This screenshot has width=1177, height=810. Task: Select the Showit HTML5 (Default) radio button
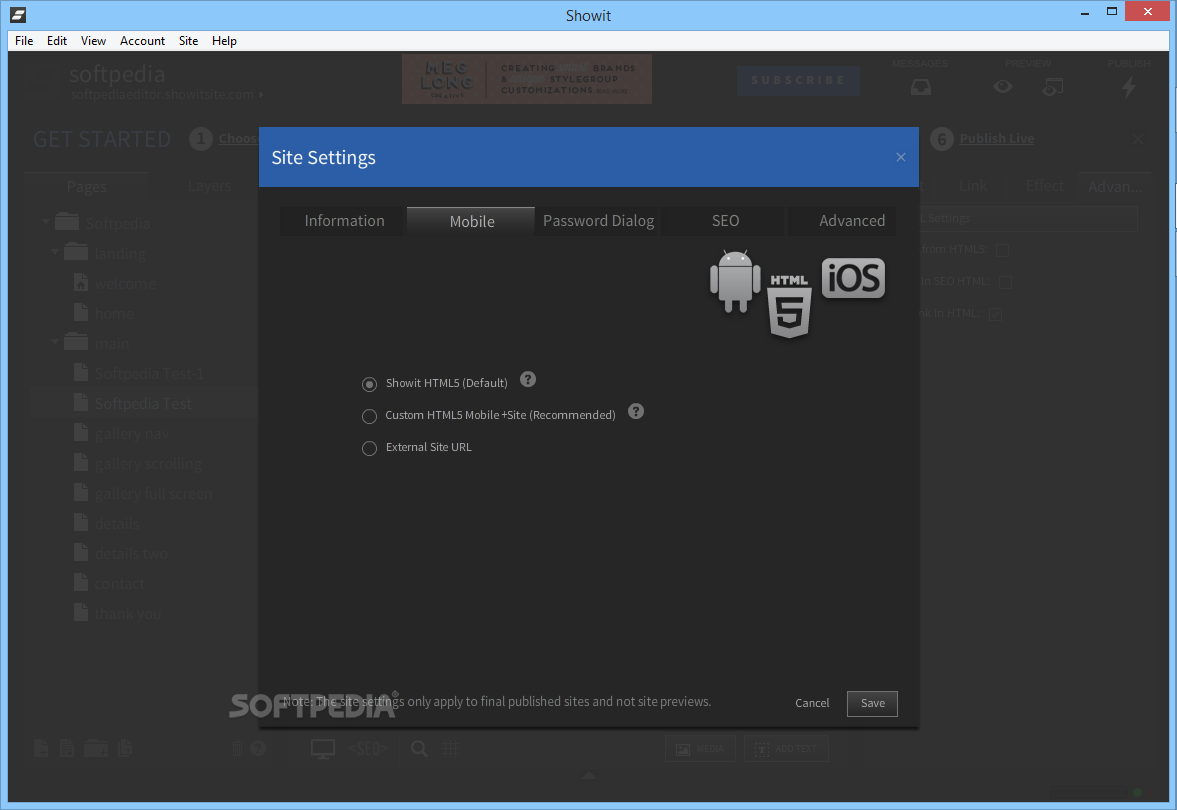(x=369, y=384)
